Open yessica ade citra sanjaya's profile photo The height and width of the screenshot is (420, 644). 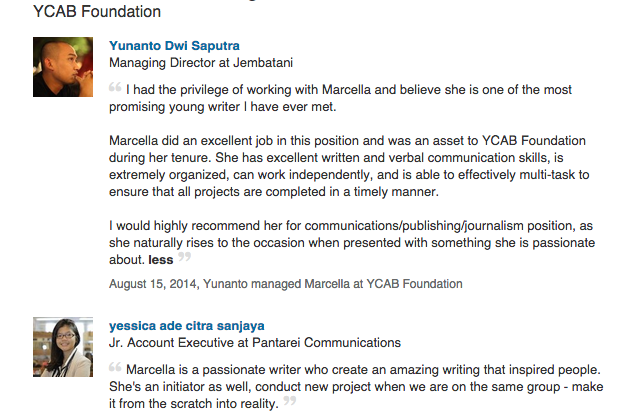tap(63, 347)
